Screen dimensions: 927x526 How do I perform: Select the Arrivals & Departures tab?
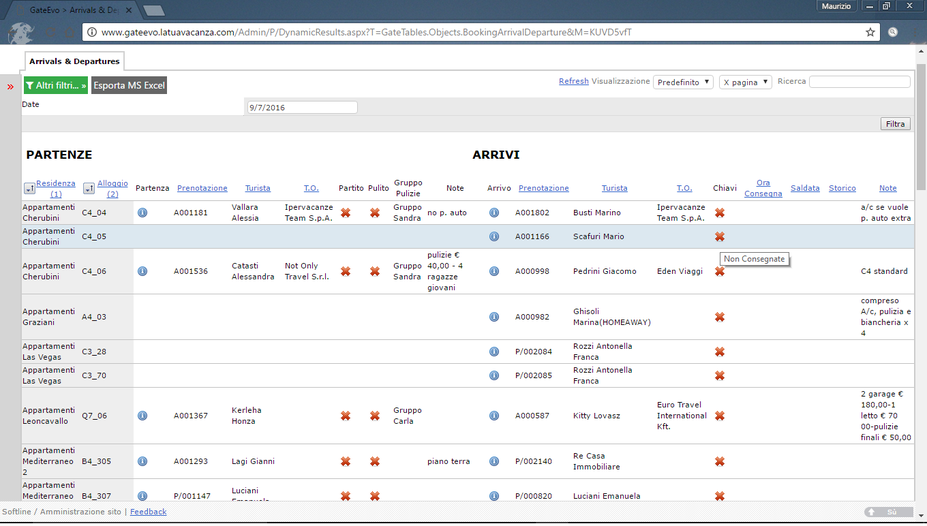click(x=74, y=62)
